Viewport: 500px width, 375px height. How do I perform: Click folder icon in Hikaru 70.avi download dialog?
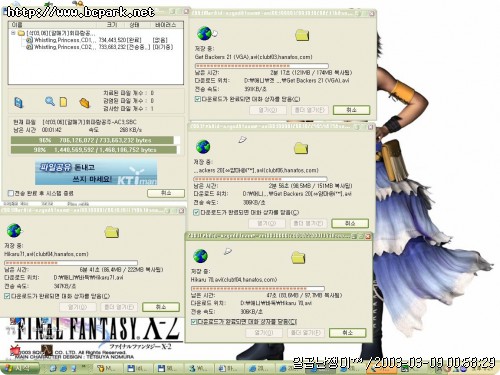click(x=298, y=258)
